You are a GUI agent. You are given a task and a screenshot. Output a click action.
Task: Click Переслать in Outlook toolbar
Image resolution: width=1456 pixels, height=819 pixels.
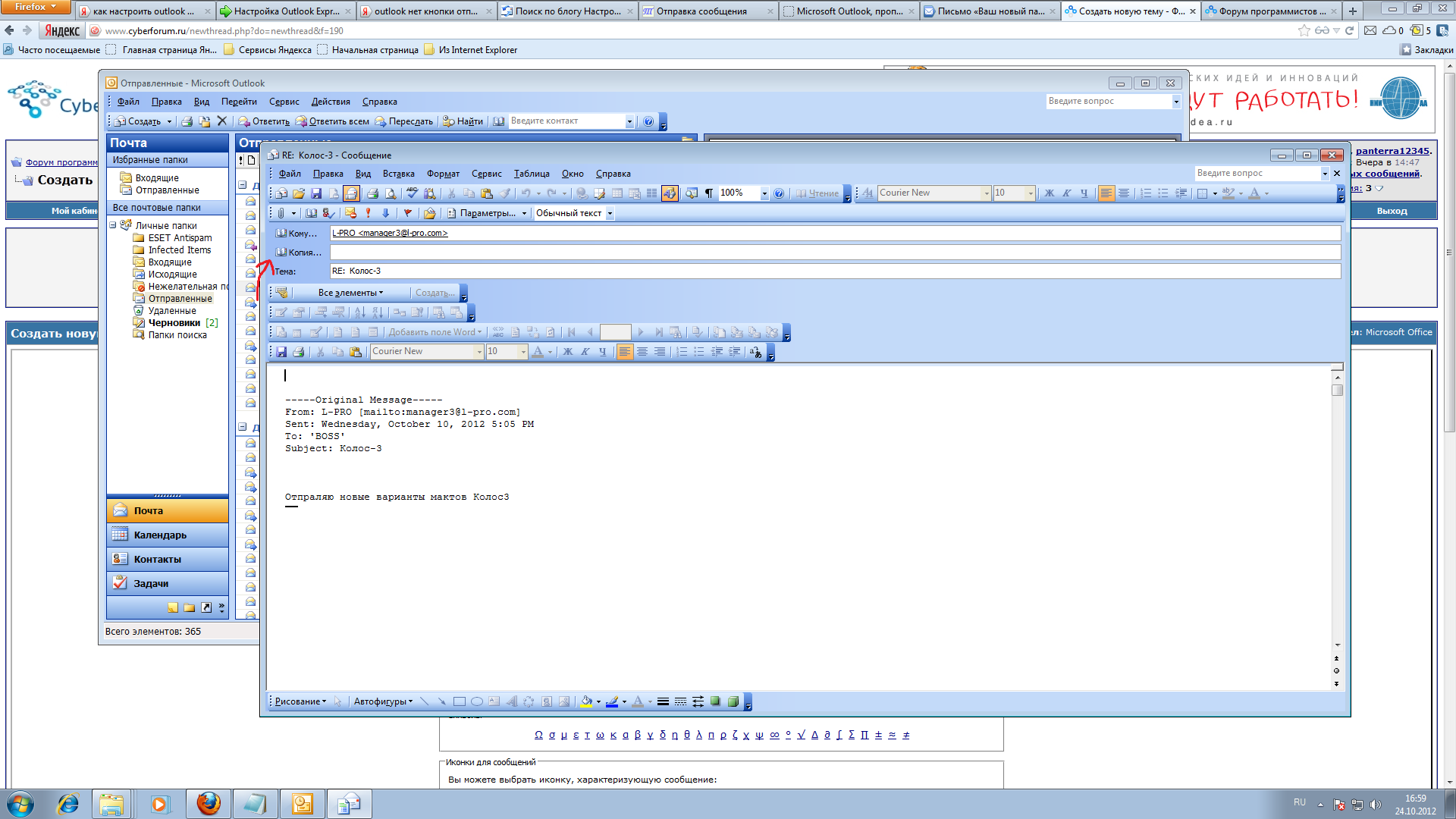[x=404, y=121]
